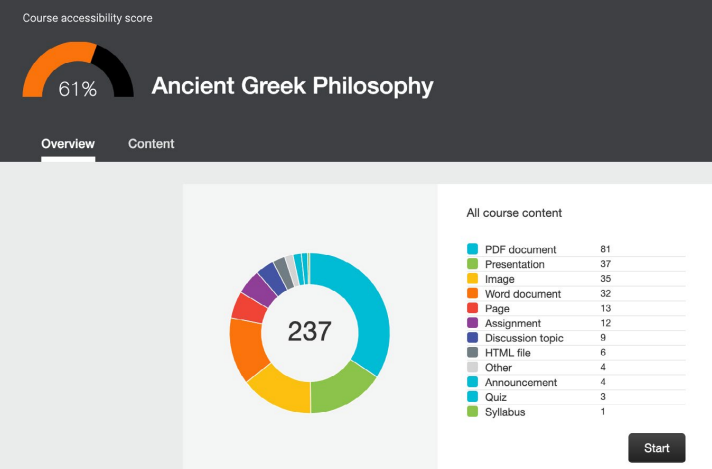
Task: Select the Overview tab
Action: tap(68, 144)
